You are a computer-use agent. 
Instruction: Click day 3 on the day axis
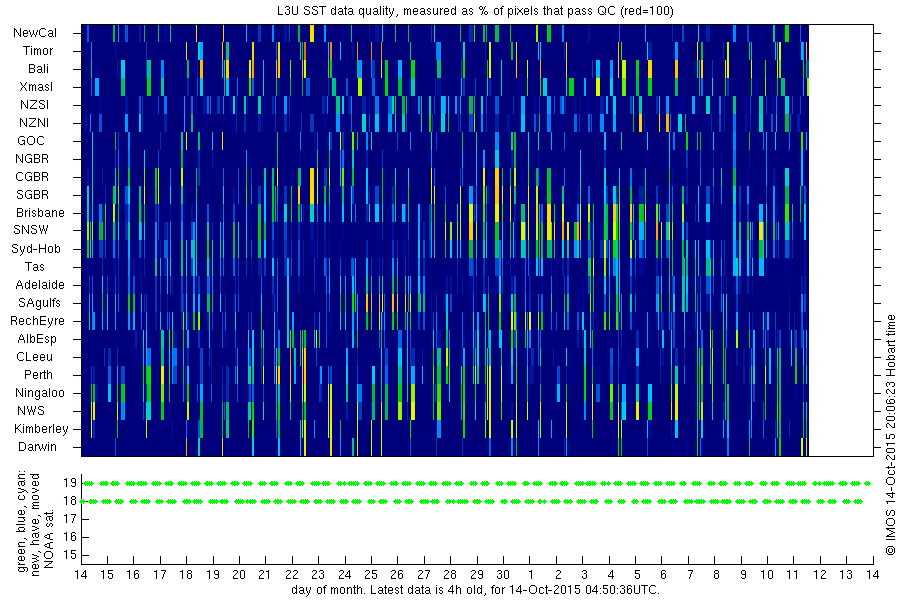584,575
